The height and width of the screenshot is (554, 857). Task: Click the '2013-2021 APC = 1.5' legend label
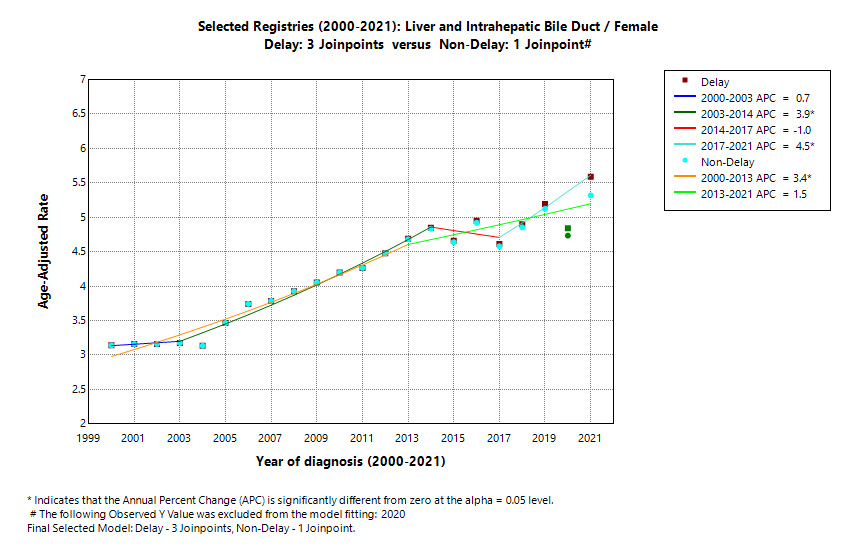click(x=755, y=193)
